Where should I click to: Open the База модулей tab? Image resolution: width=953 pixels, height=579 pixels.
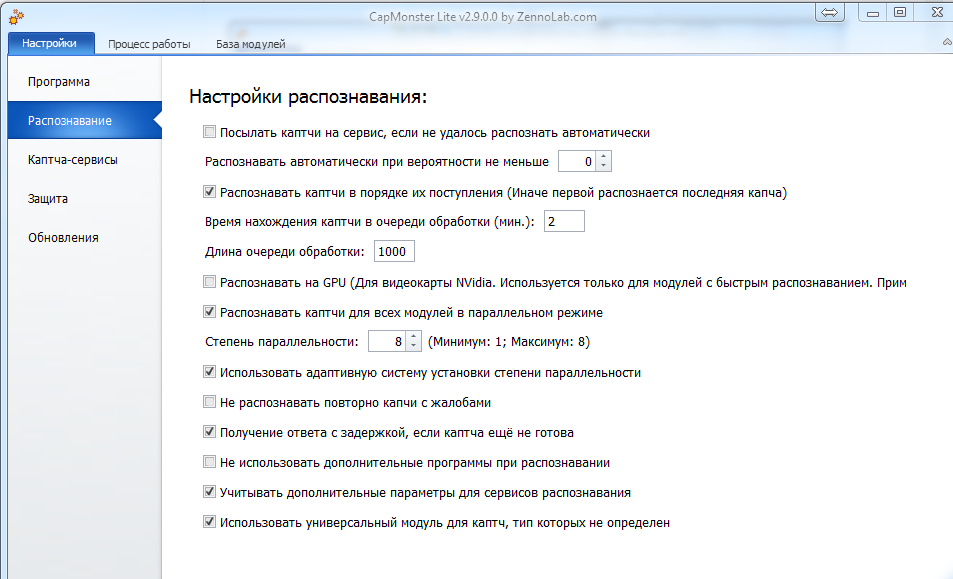250,44
